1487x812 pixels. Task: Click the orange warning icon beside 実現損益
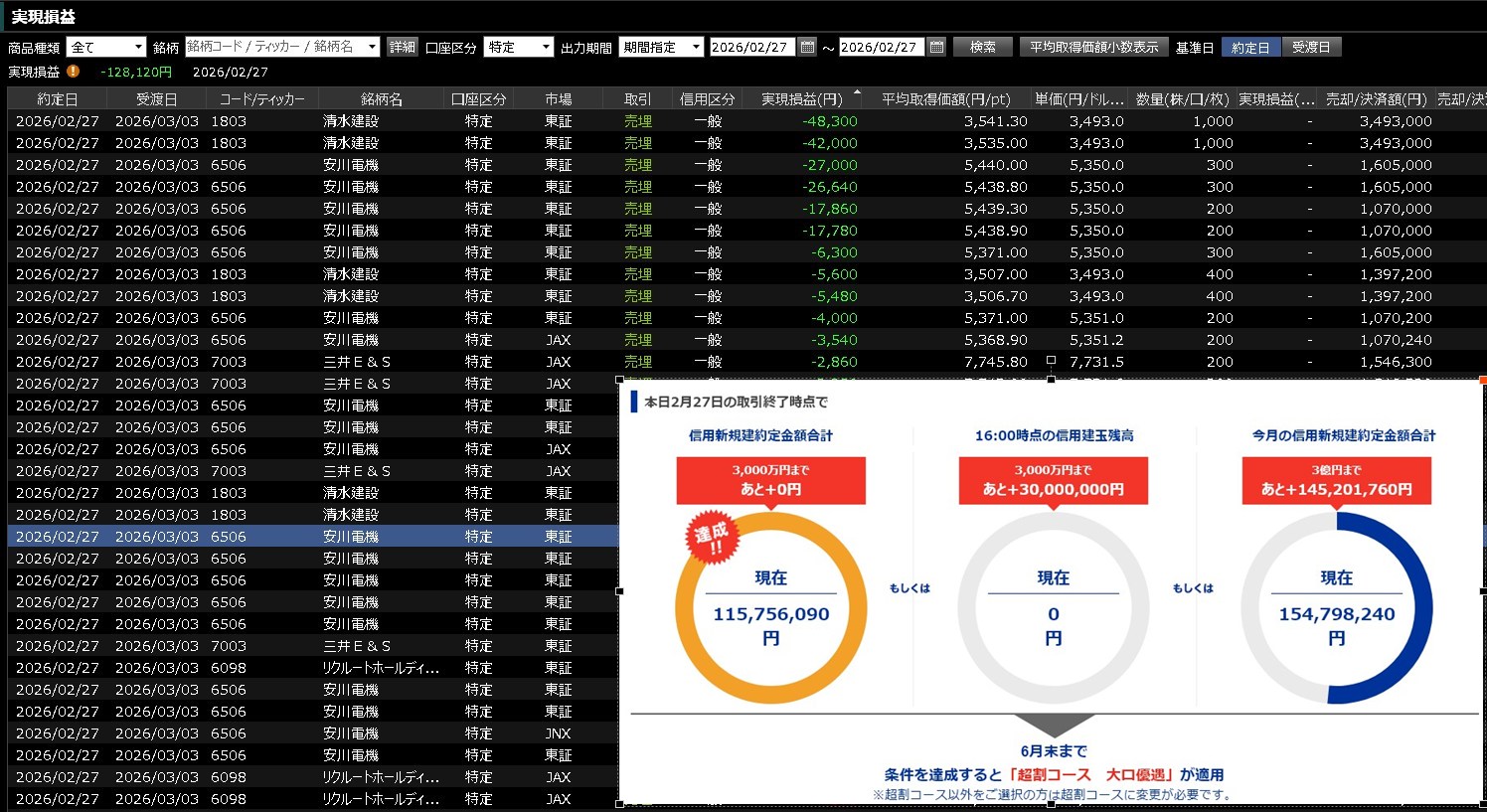pos(74,72)
